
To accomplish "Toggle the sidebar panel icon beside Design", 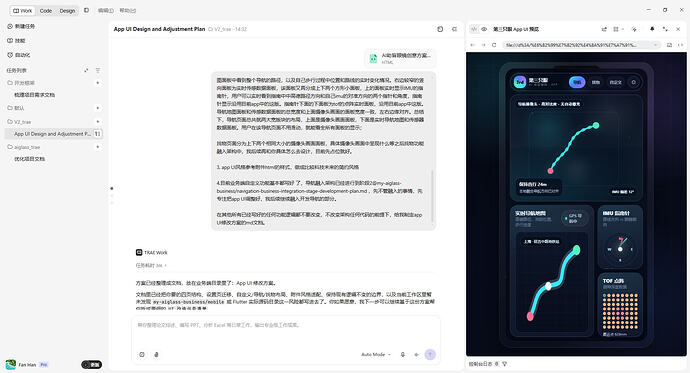I will coord(86,10).
